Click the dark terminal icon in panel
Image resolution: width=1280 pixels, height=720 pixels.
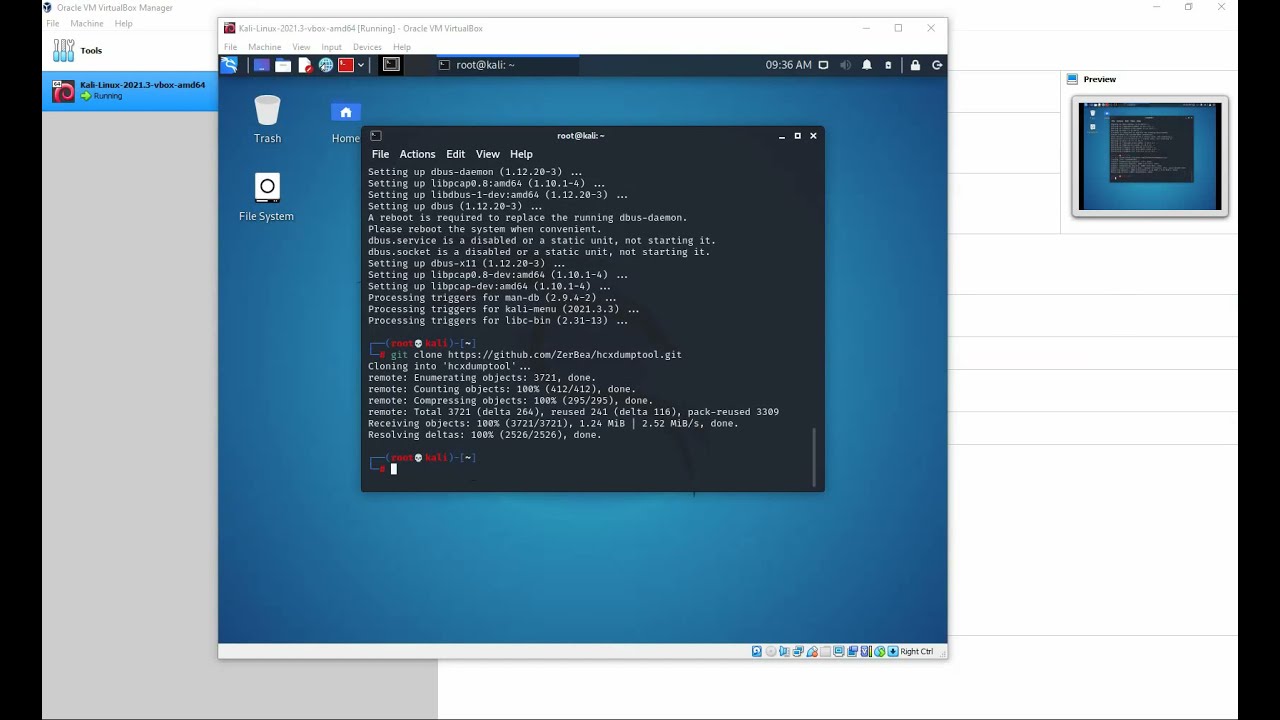point(391,65)
